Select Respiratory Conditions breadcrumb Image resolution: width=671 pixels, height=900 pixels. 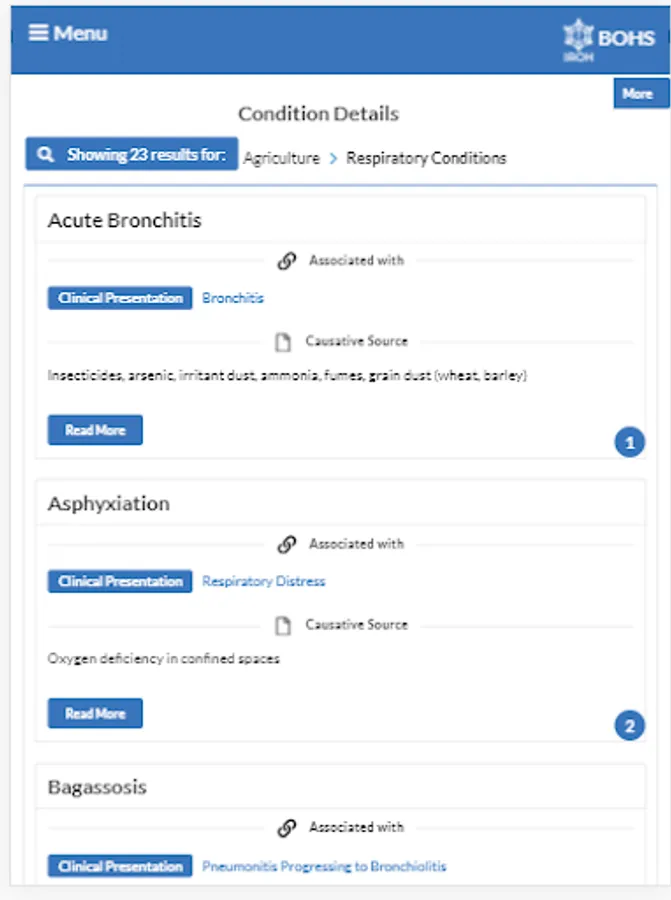pos(426,158)
